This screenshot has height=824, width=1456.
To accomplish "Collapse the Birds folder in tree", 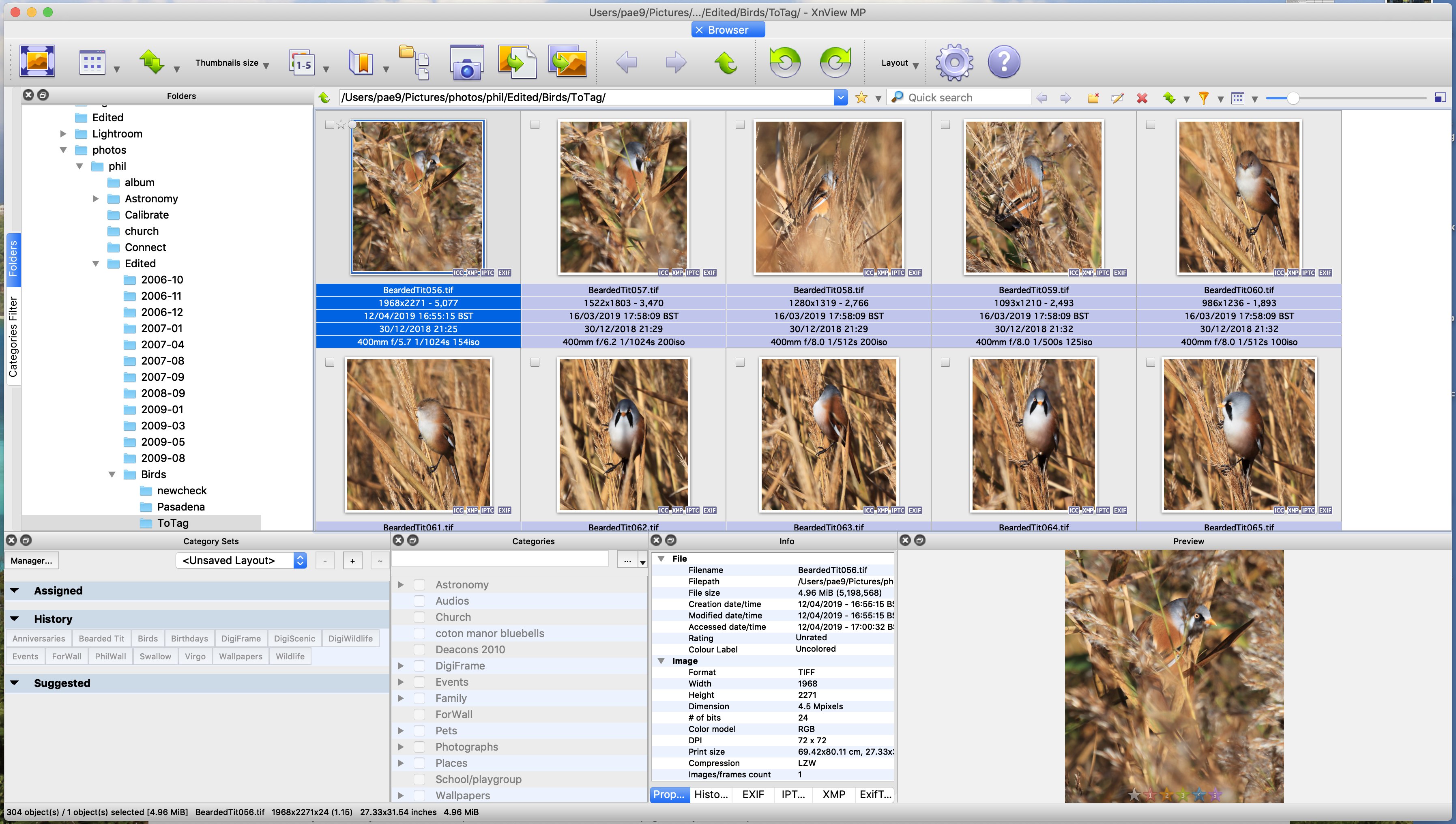I will click(x=112, y=474).
